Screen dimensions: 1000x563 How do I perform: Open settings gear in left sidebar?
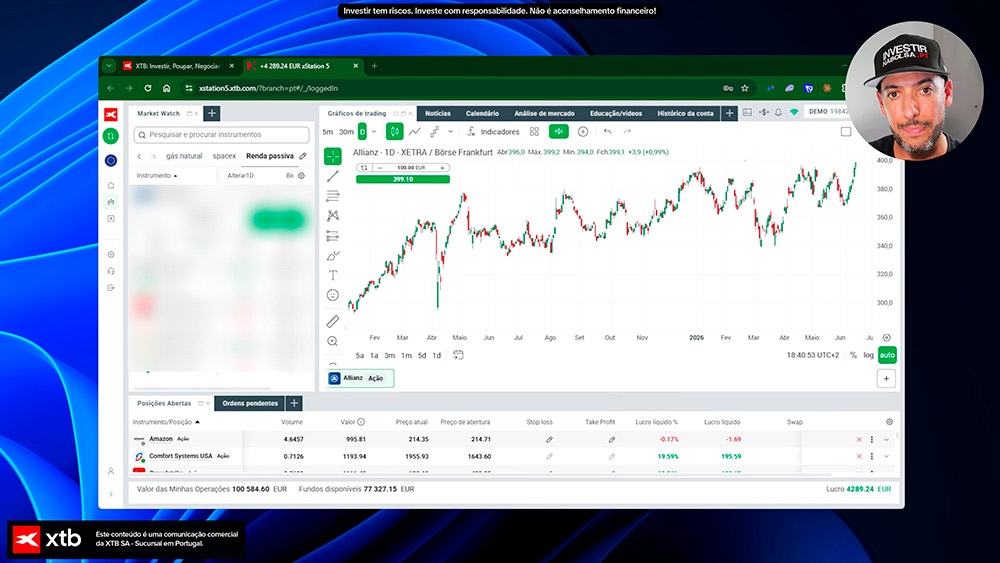tap(111, 254)
